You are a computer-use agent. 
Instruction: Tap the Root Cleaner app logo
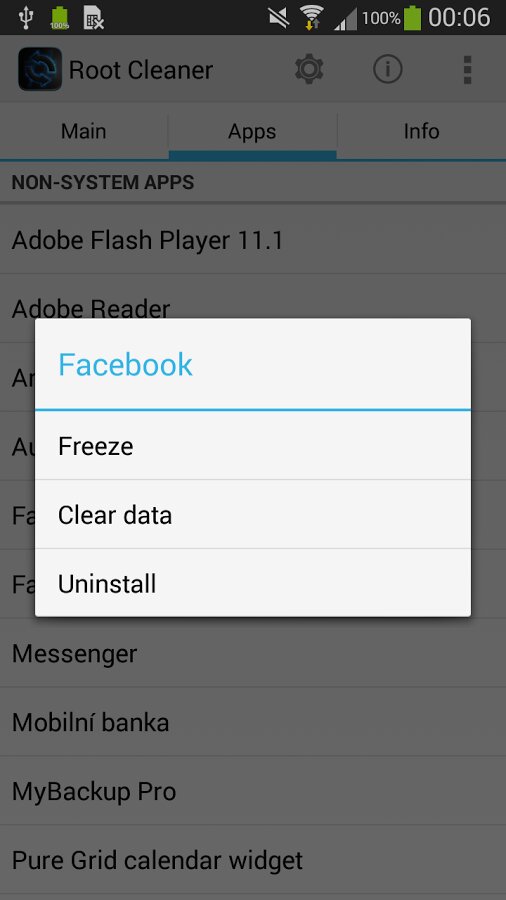40,69
